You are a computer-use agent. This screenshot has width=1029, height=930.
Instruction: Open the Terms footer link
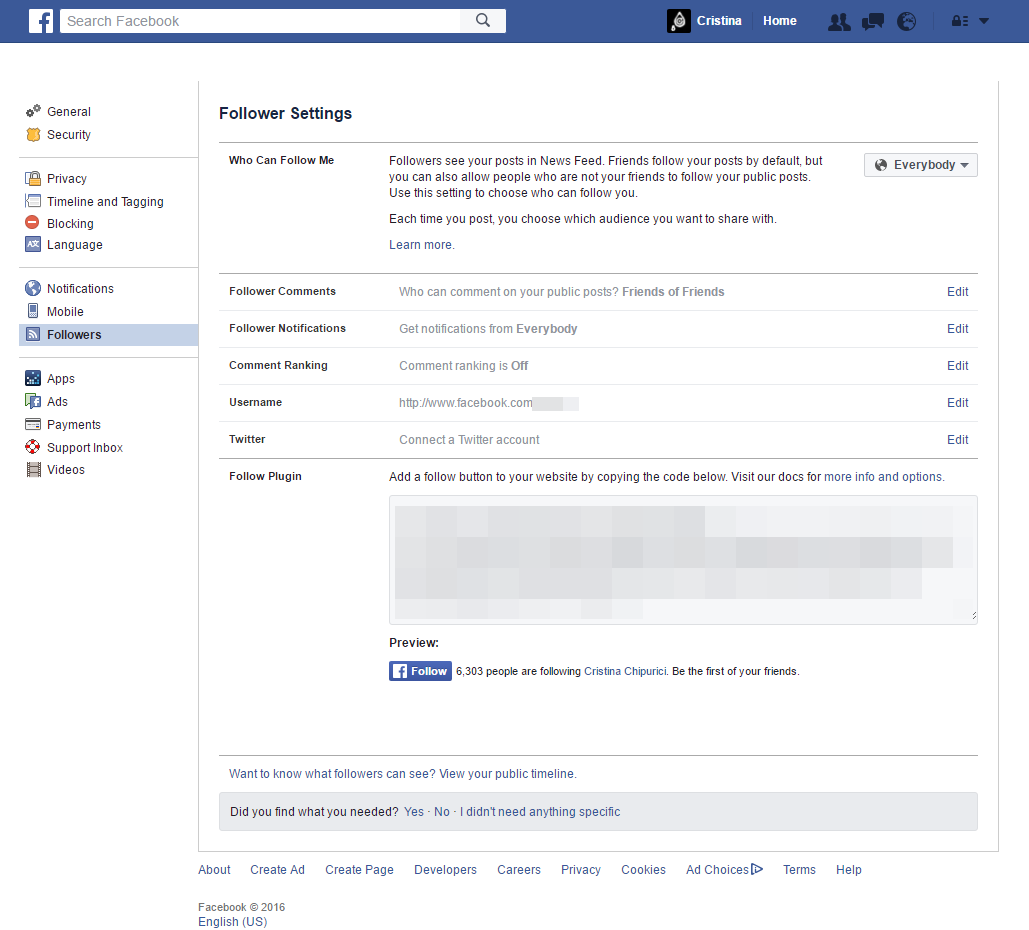(799, 870)
